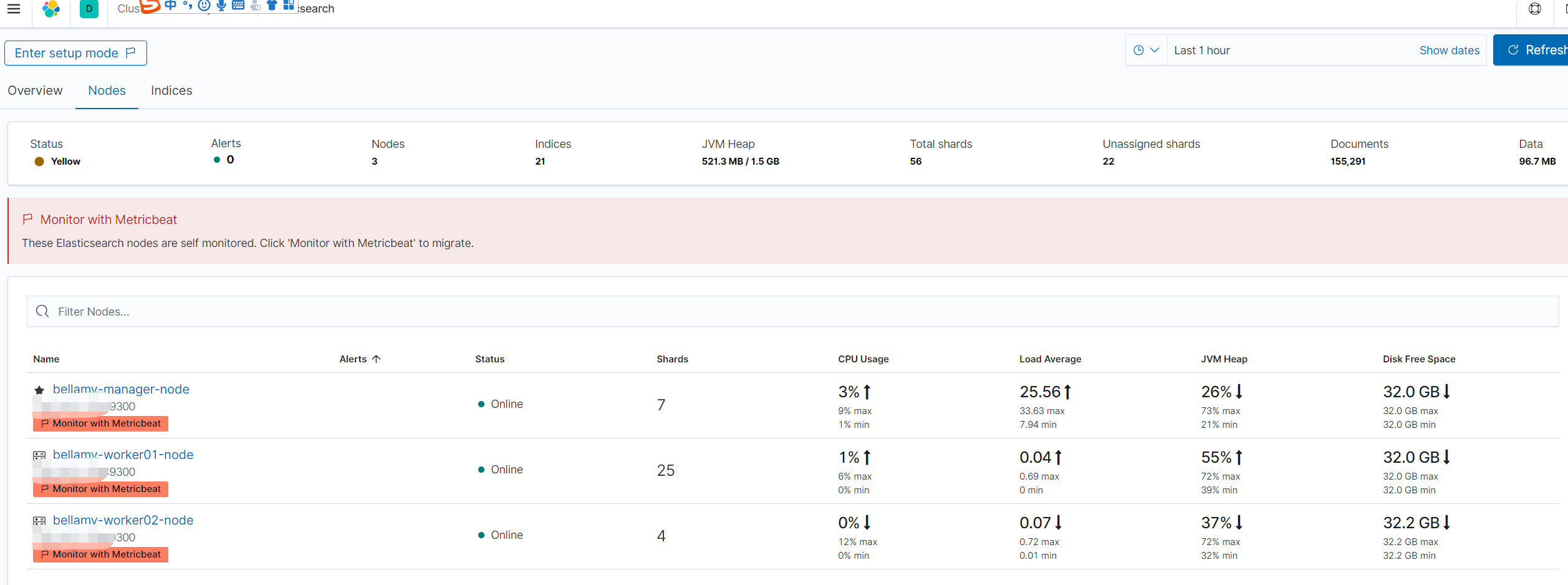Click Online status of worker01 node
The image size is (1568, 585).
point(501,470)
